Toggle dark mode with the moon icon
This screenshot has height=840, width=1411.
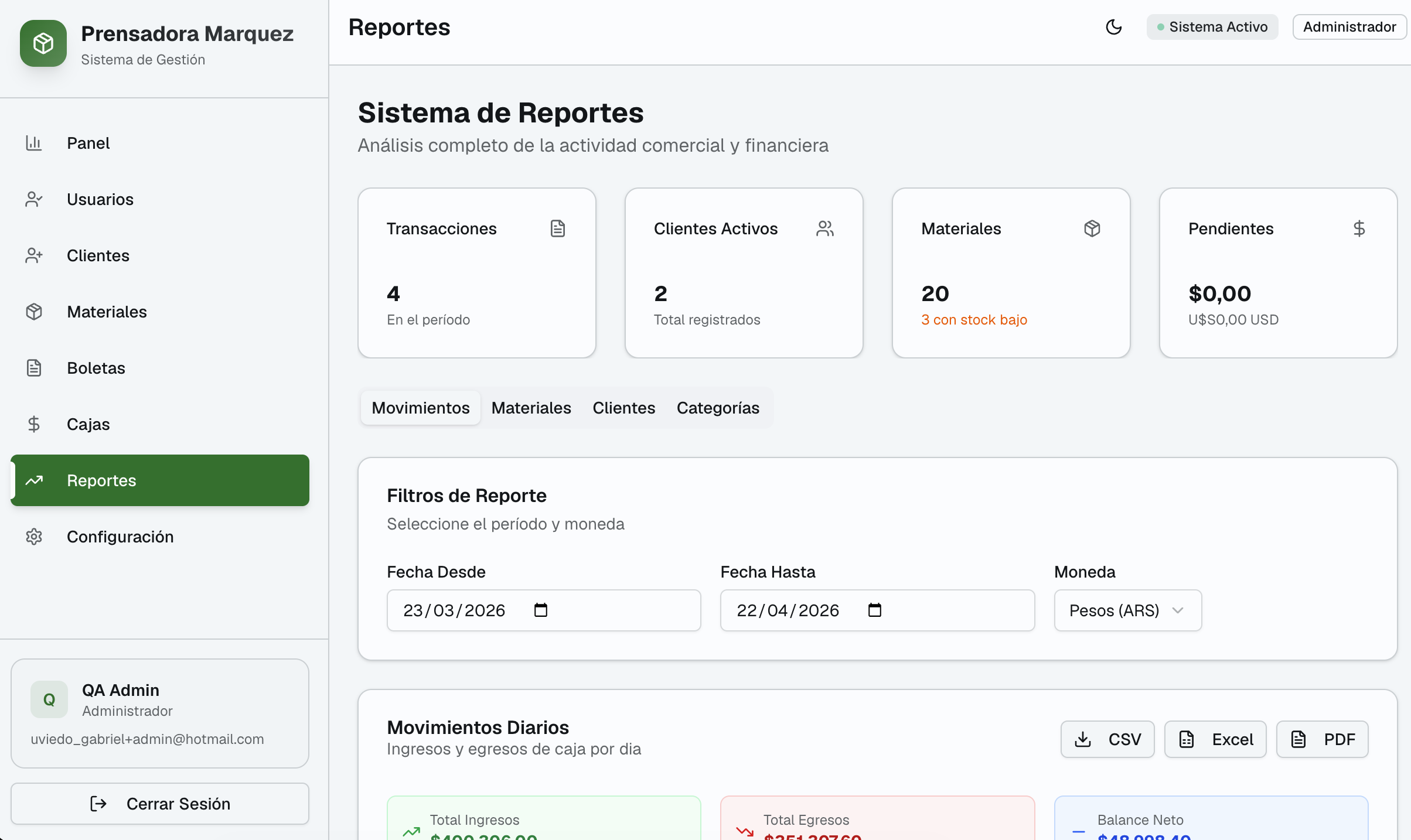pyautogui.click(x=1114, y=27)
